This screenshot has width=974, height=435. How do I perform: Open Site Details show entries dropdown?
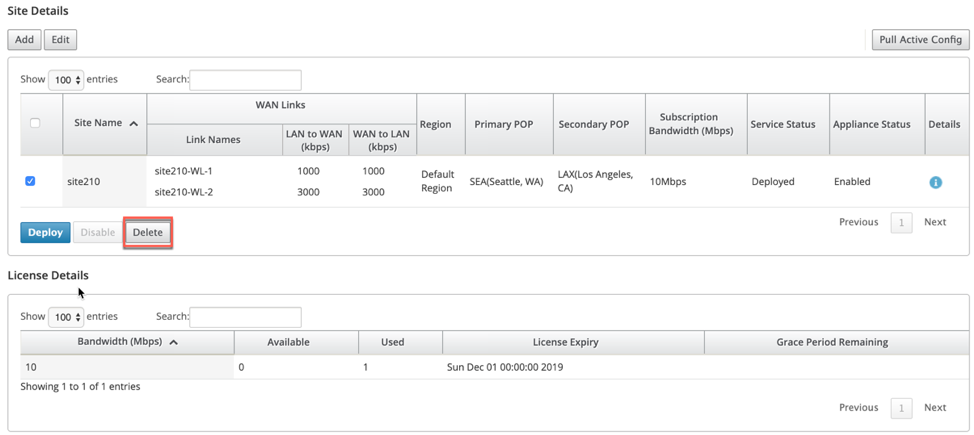coord(66,80)
